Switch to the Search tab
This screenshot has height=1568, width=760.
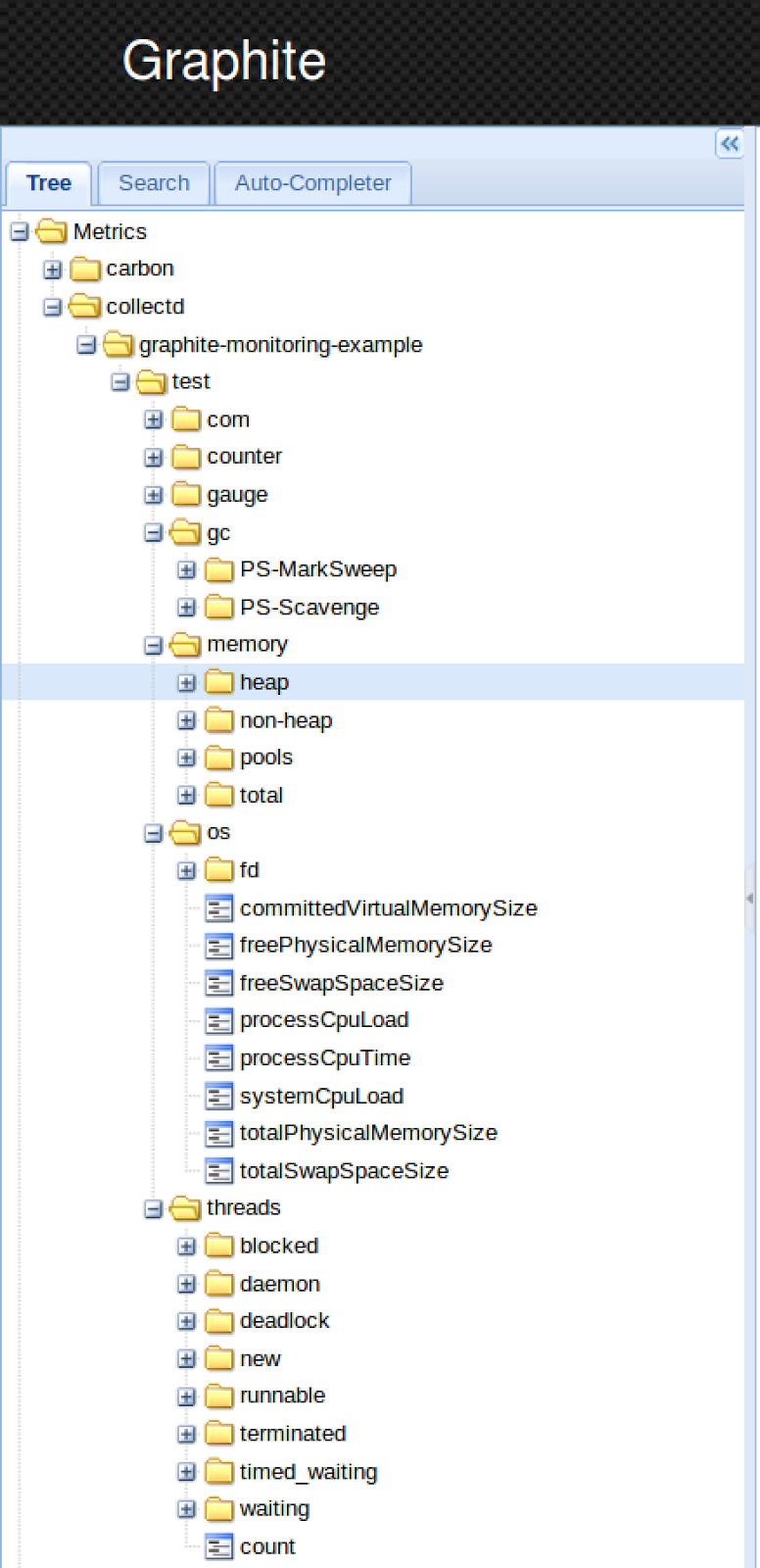pyautogui.click(x=154, y=183)
